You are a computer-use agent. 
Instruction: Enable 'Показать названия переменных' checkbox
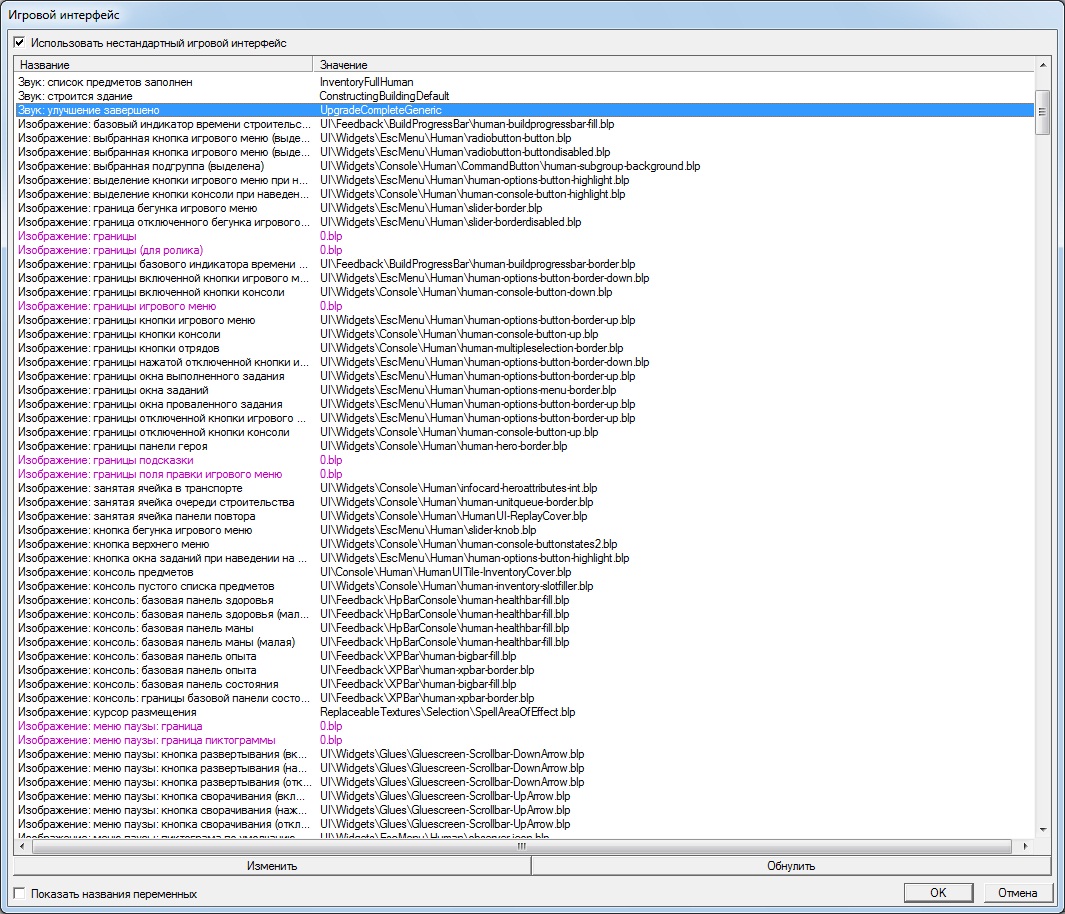(20, 894)
